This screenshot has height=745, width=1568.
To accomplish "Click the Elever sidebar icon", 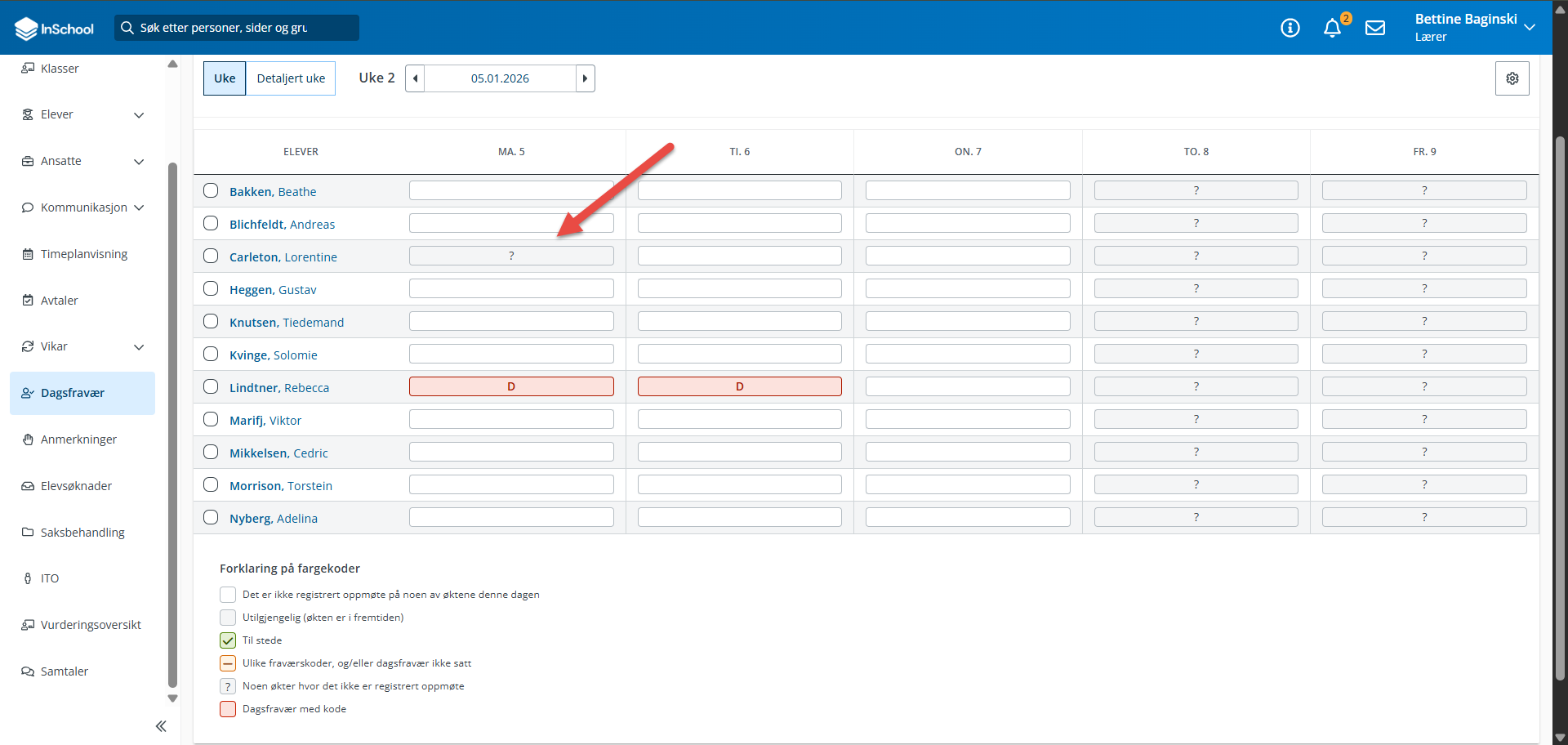I will coord(28,115).
